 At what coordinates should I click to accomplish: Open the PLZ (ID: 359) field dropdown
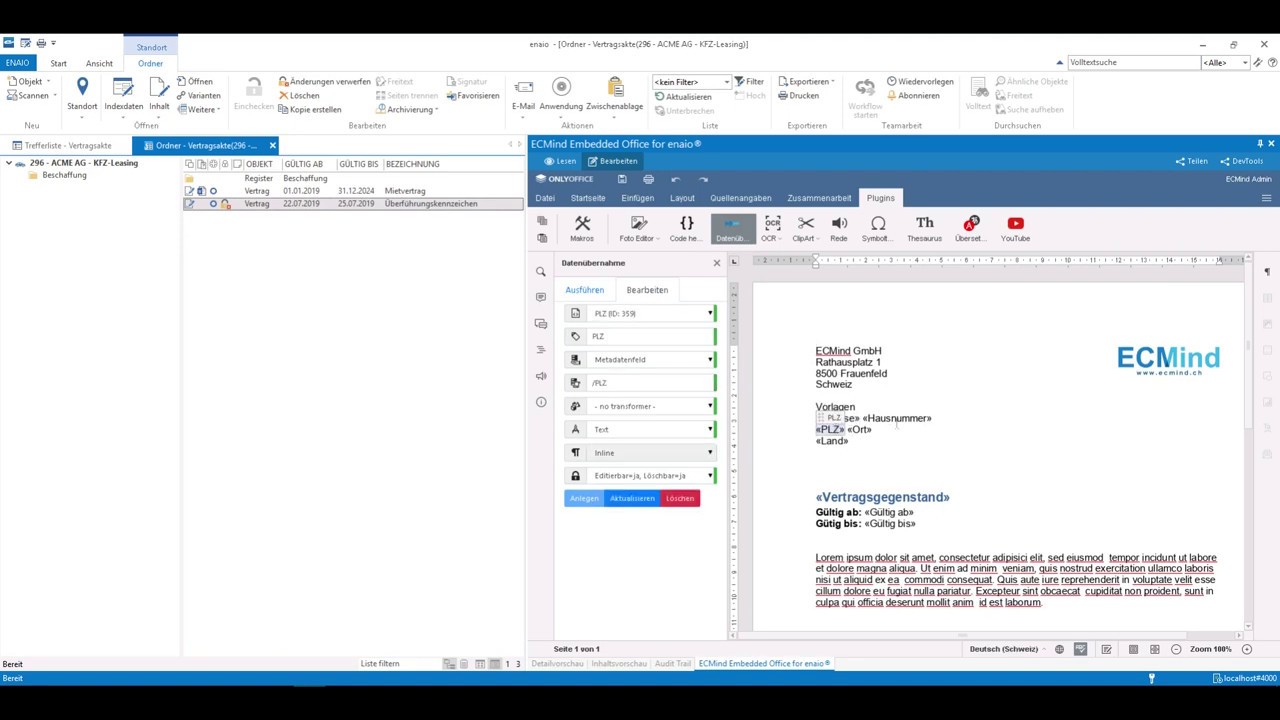(x=641, y=313)
